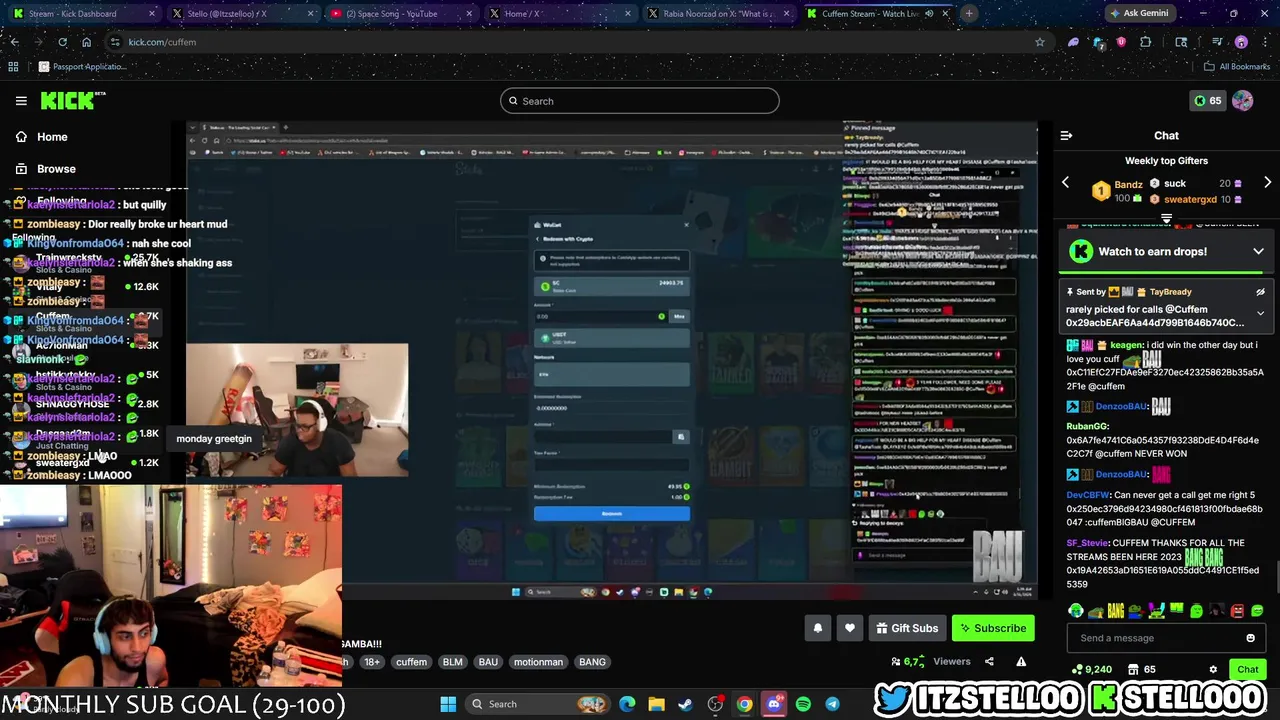Click the BAU stream tag

[x=488, y=662]
